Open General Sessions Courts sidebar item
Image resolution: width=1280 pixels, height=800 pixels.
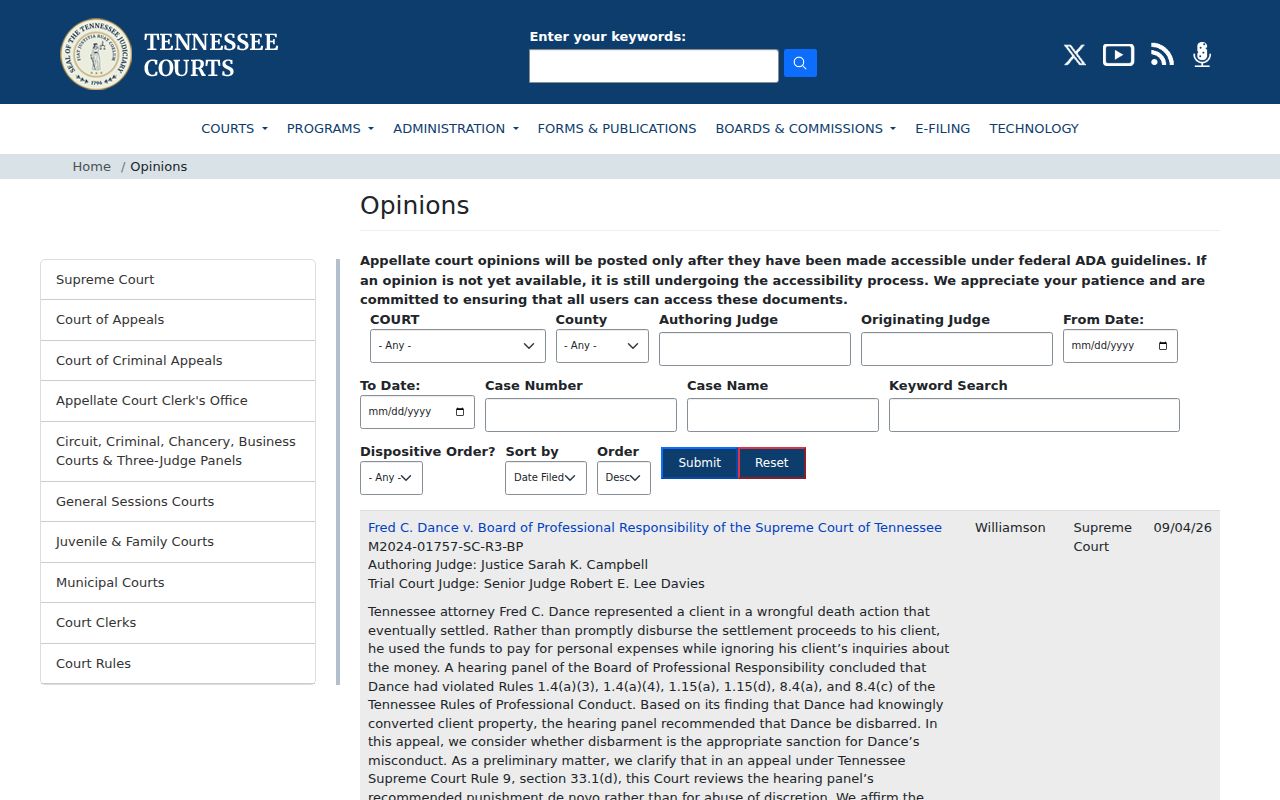178,502
